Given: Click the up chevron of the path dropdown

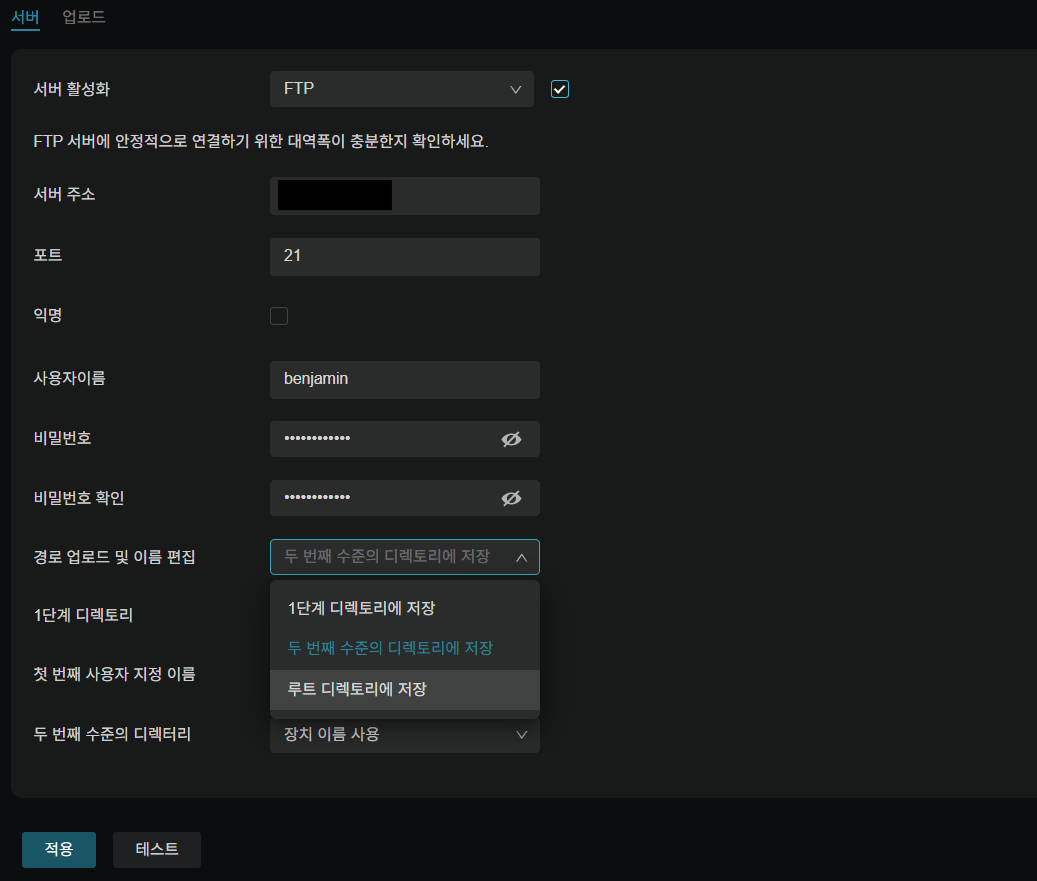Looking at the screenshot, I should coord(522,558).
